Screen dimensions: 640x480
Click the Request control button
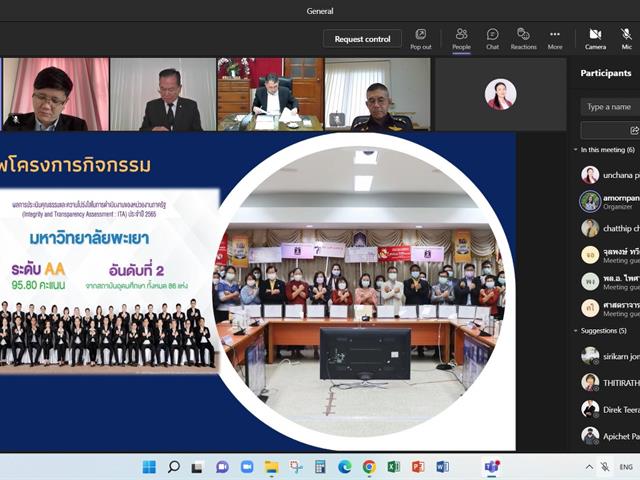(x=362, y=39)
